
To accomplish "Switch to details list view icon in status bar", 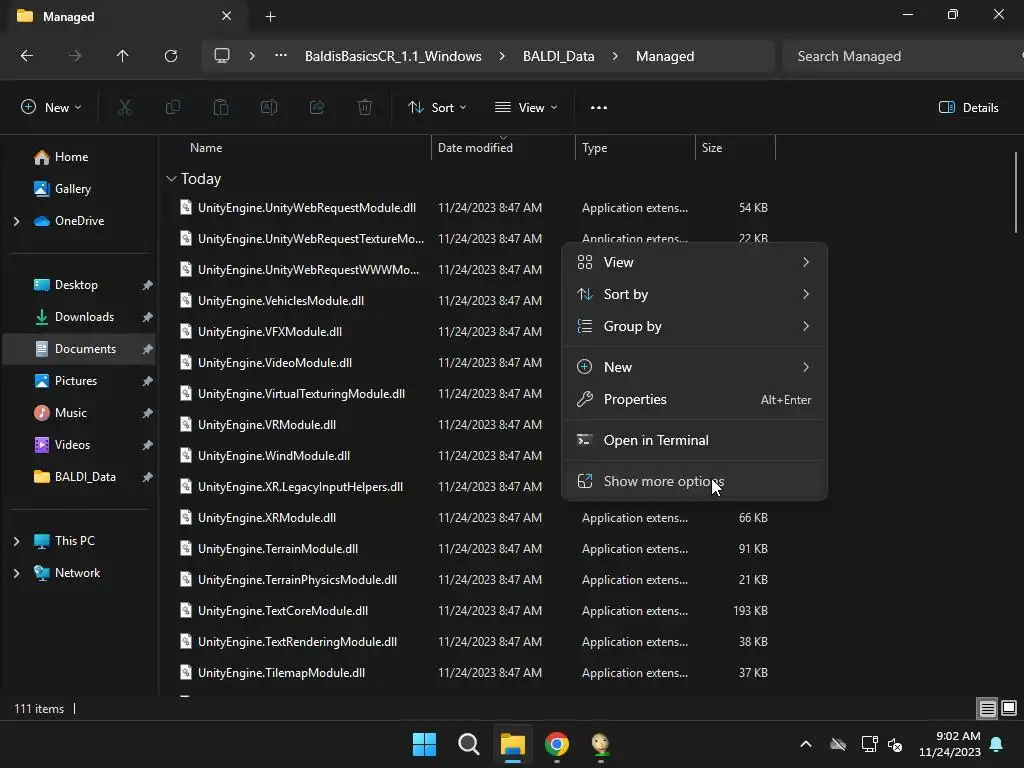I will [x=987, y=709].
